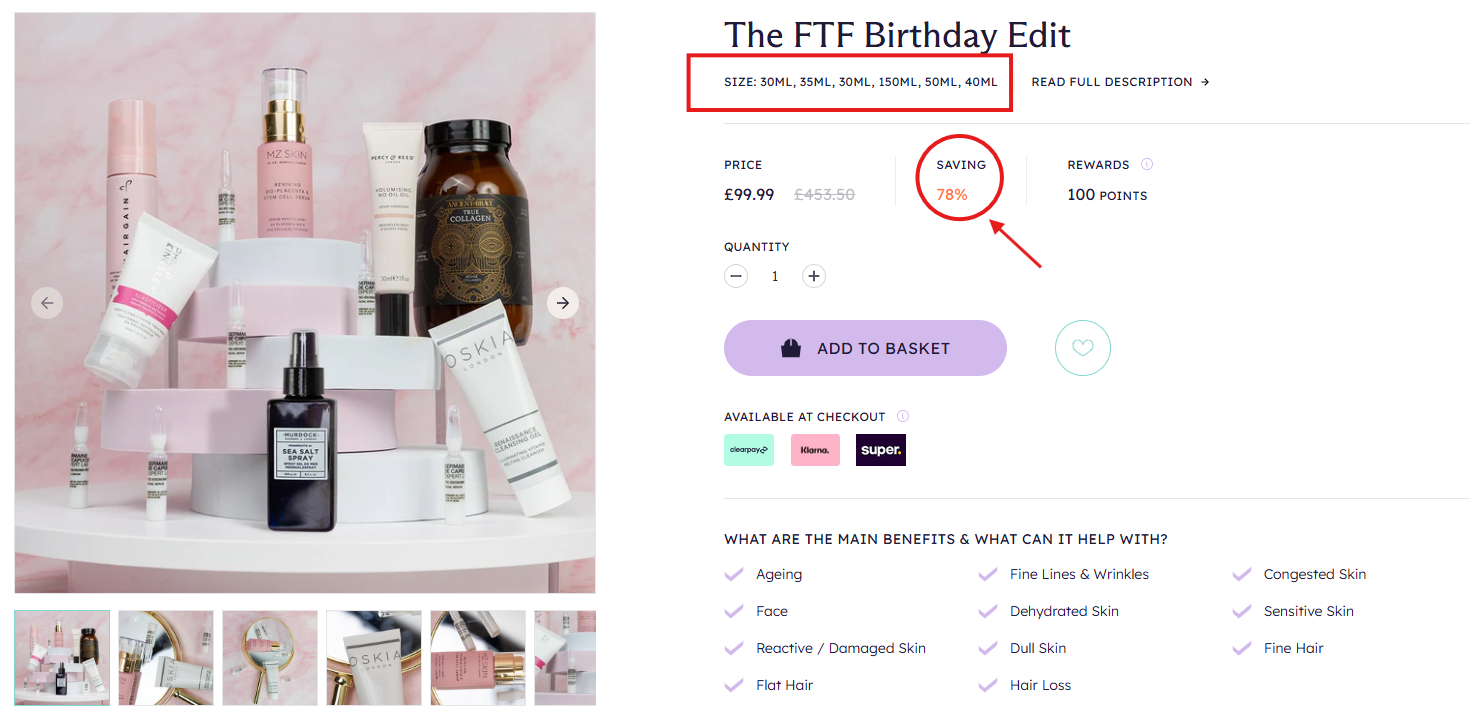Click the Super payment logo
Screen dimensions: 1477x714
point(881,450)
